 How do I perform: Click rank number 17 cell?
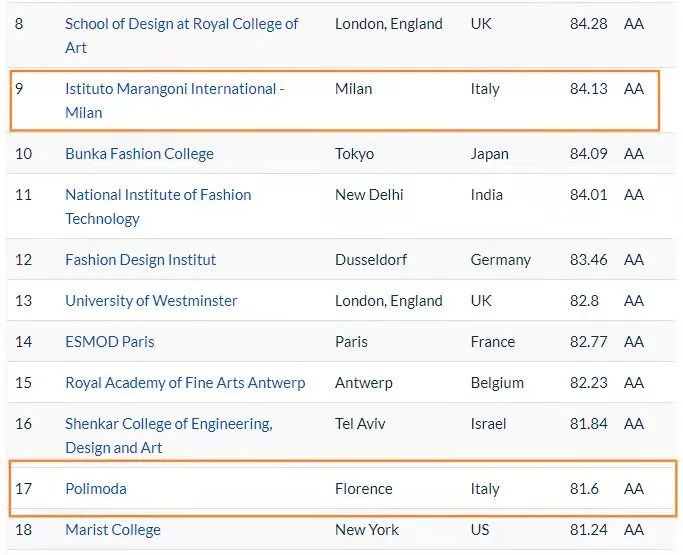pos(24,489)
